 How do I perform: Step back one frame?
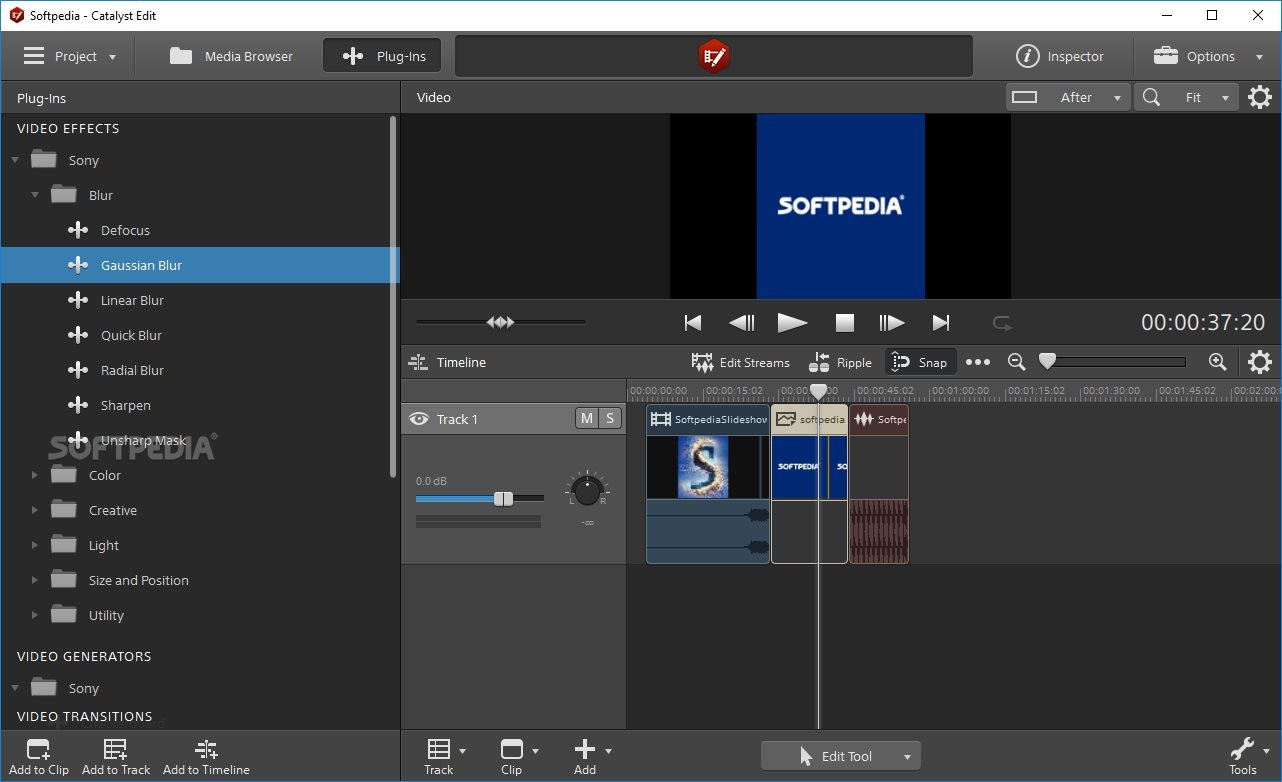742,322
